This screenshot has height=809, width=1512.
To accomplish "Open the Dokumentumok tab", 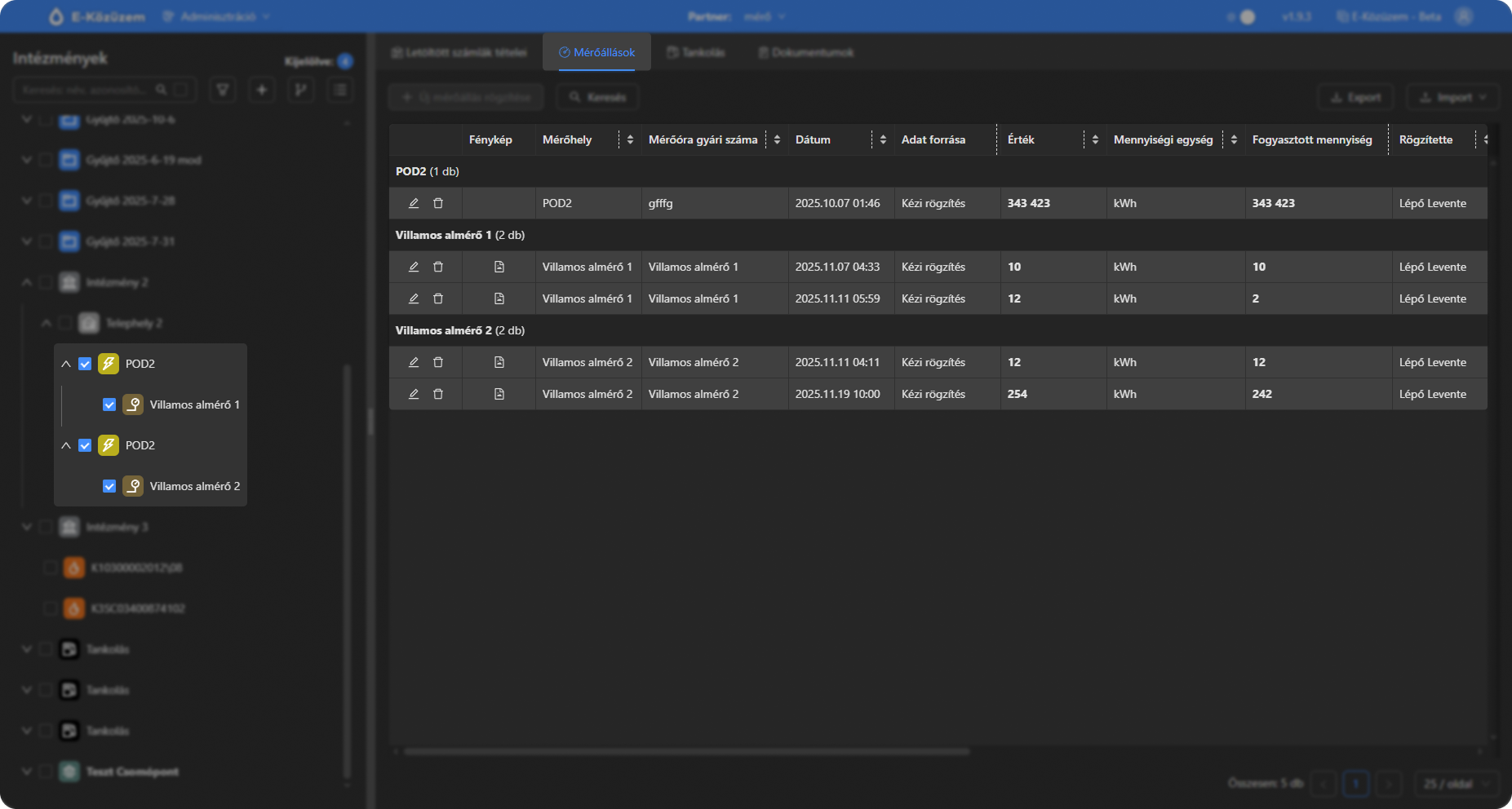I will [x=805, y=52].
